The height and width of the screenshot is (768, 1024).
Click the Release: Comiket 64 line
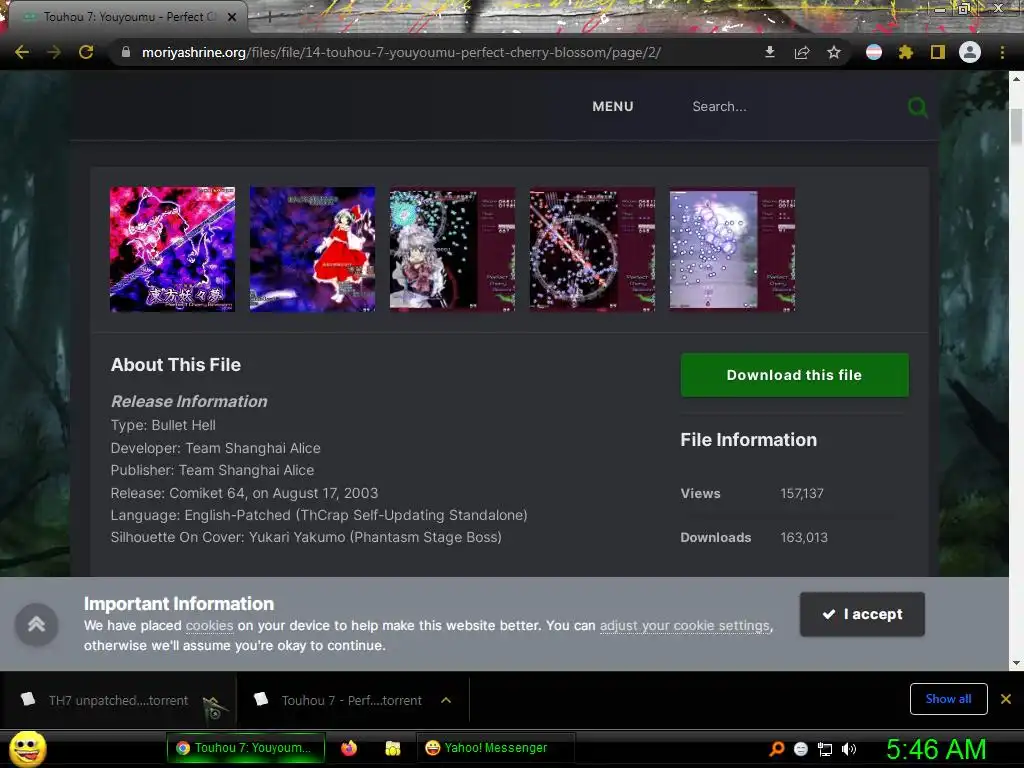(244, 492)
